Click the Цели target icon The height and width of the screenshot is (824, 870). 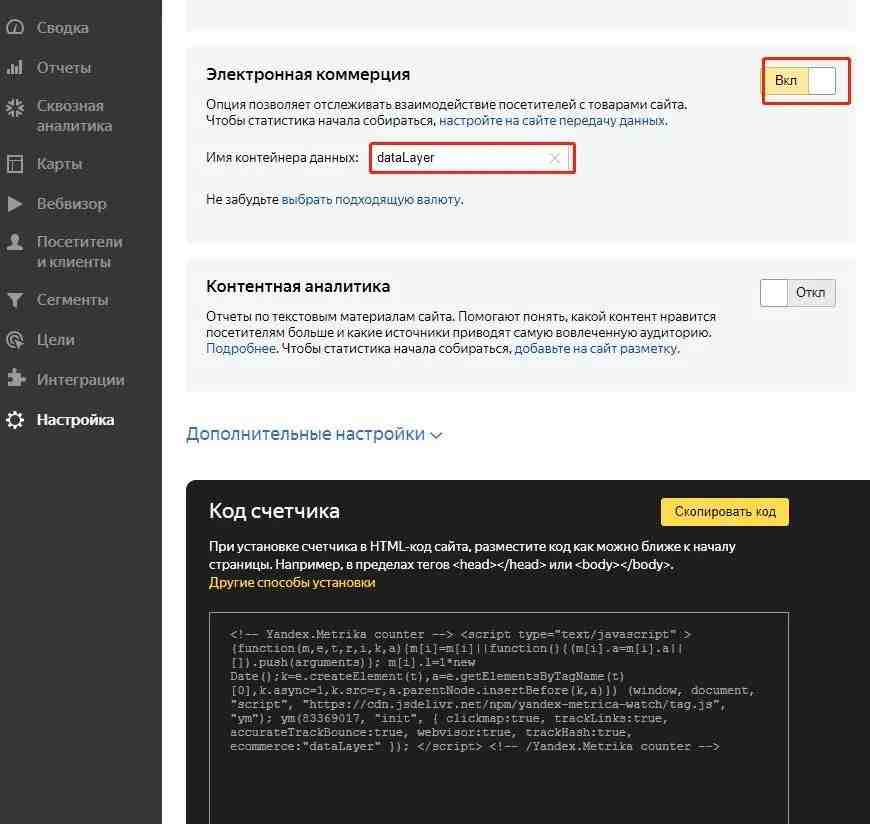[15, 340]
